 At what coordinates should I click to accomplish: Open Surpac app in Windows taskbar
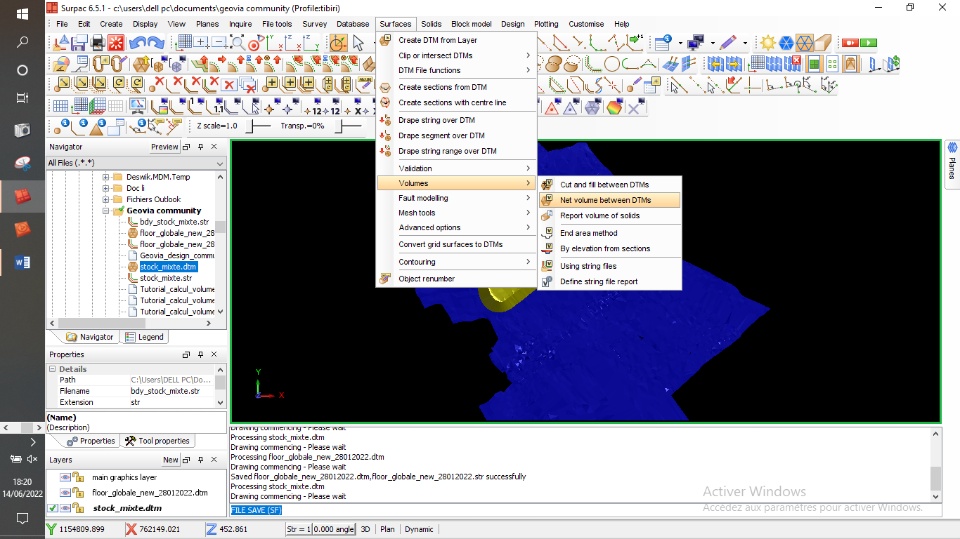pos(22,195)
